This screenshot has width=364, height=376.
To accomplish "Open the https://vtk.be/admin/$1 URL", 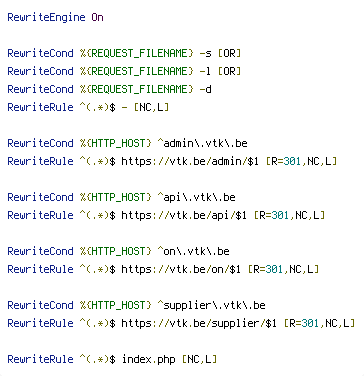I will point(190,161).
